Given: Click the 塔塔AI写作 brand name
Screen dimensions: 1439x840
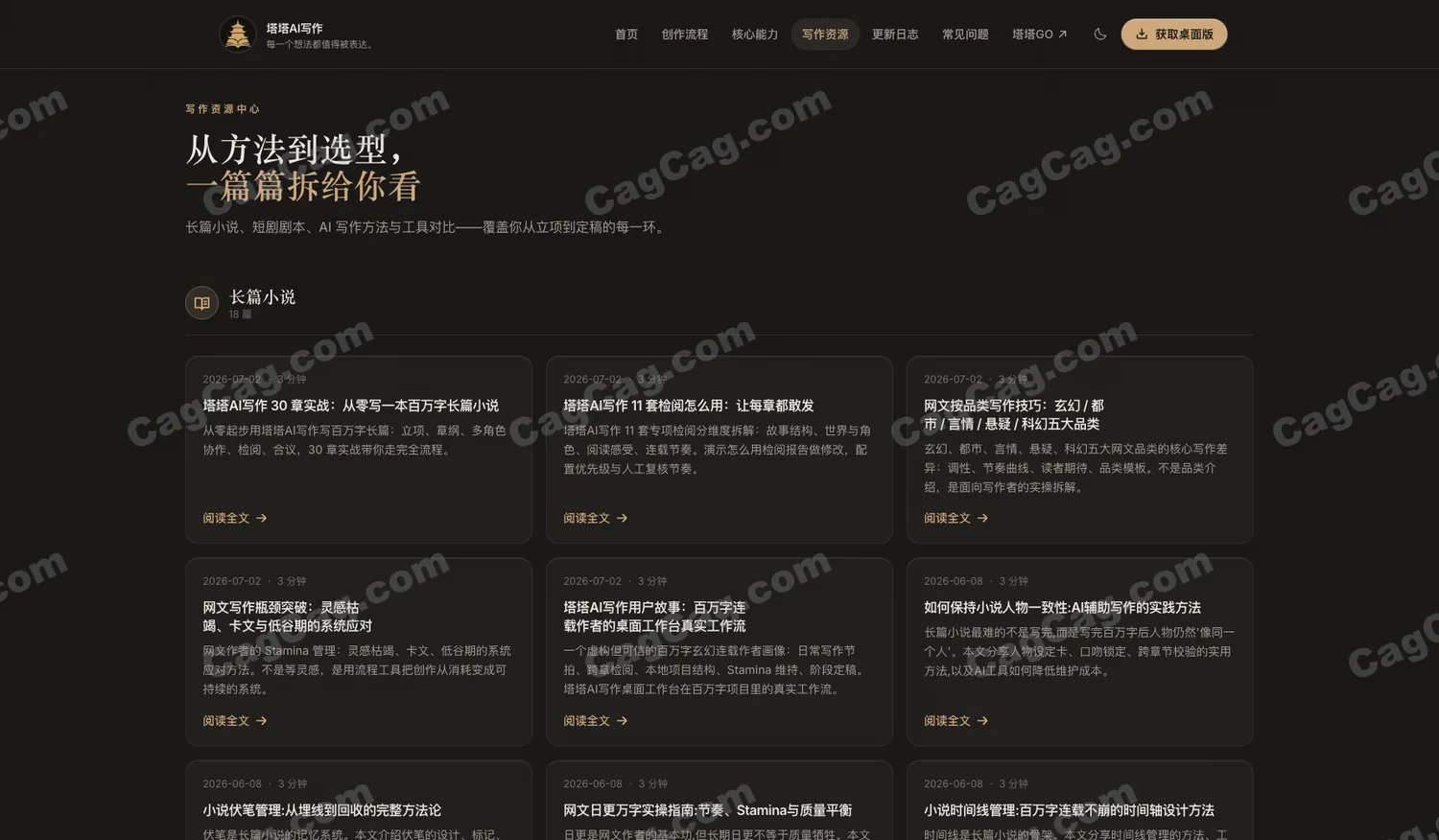Looking at the screenshot, I should point(295,29).
